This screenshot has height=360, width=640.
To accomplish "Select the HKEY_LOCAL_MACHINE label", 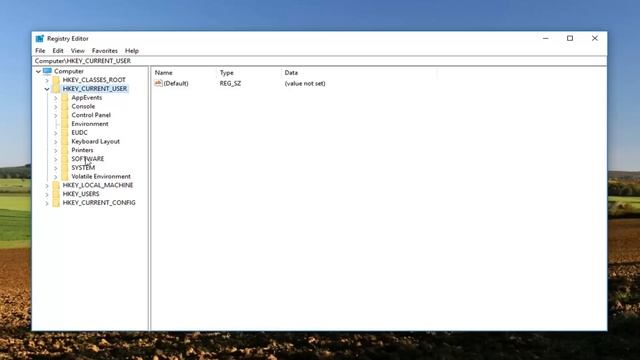I will (98, 185).
